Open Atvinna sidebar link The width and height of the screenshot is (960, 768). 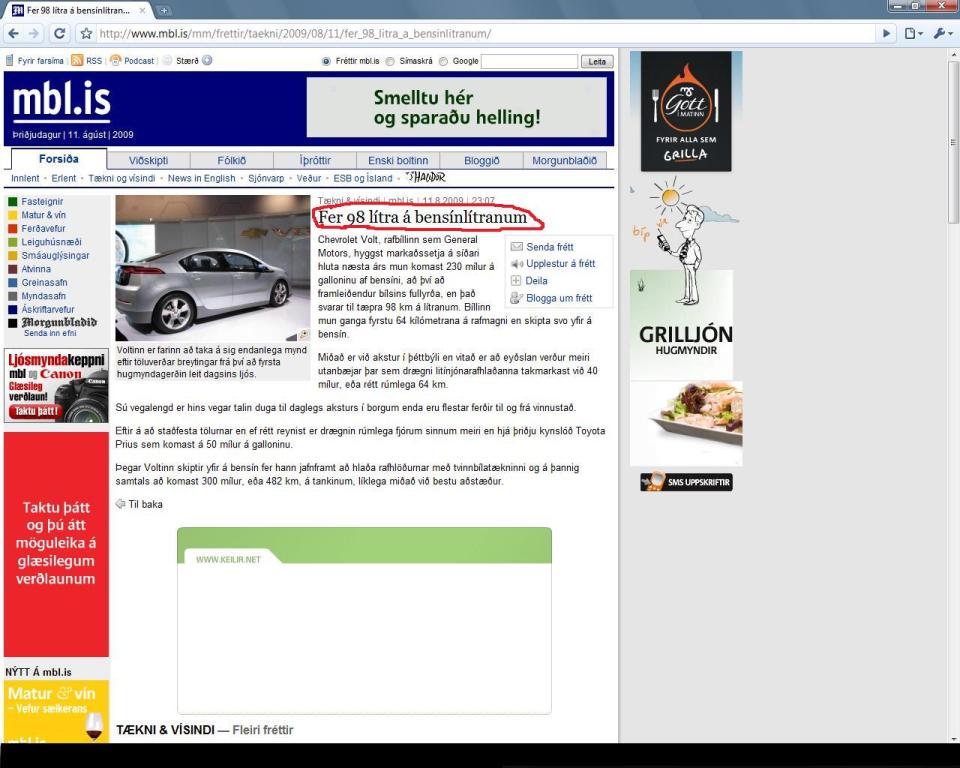pos(36,269)
